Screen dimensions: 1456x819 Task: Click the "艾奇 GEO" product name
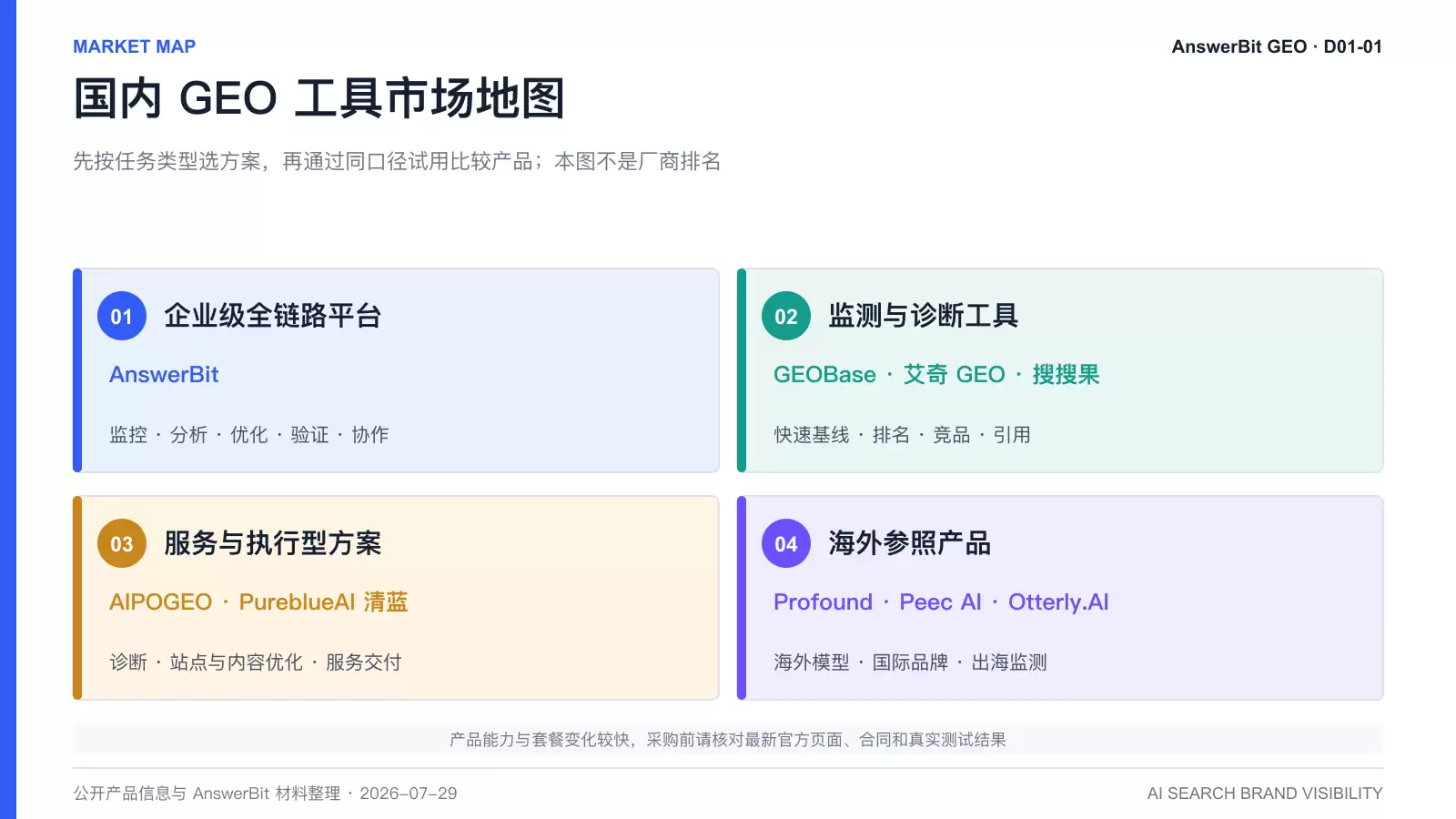tap(954, 374)
